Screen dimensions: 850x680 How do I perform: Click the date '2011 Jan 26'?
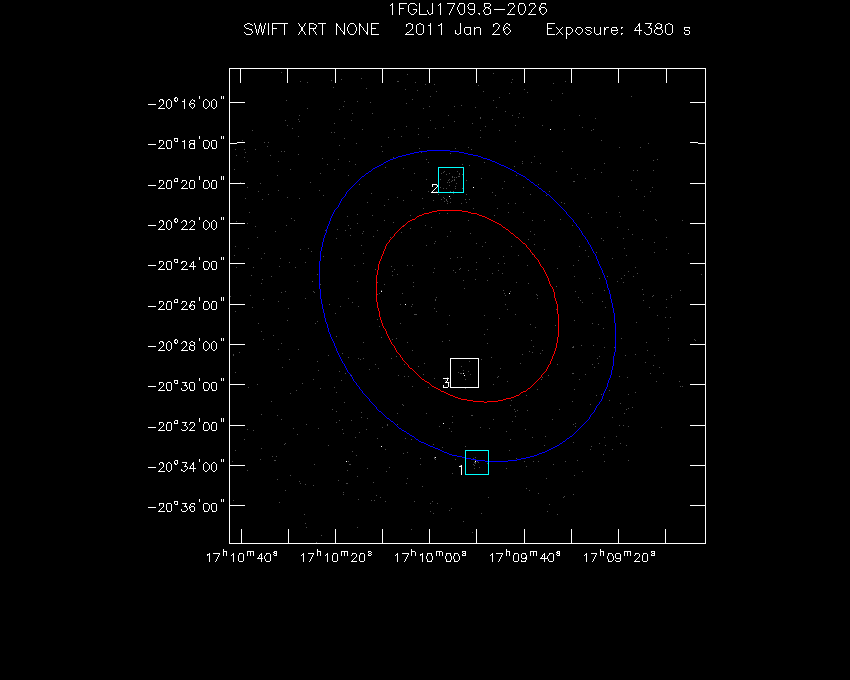click(x=458, y=29)
